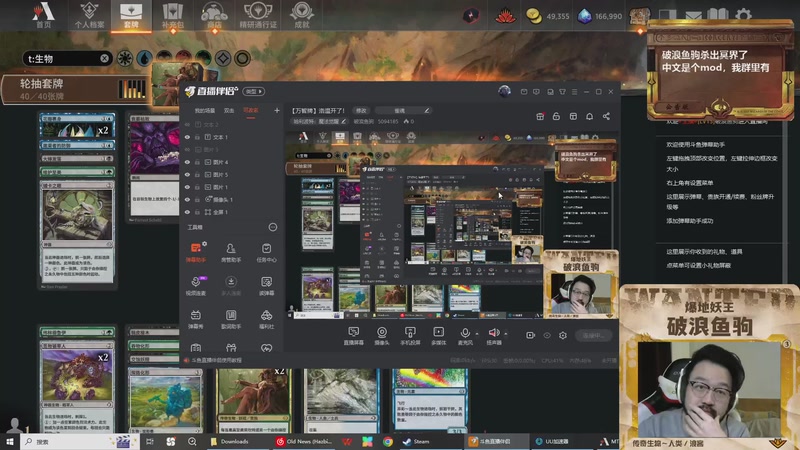The image size is (800, 450).
Task: Open the 读弹幕 read-danmaku tool
Action: pos(266,286)
